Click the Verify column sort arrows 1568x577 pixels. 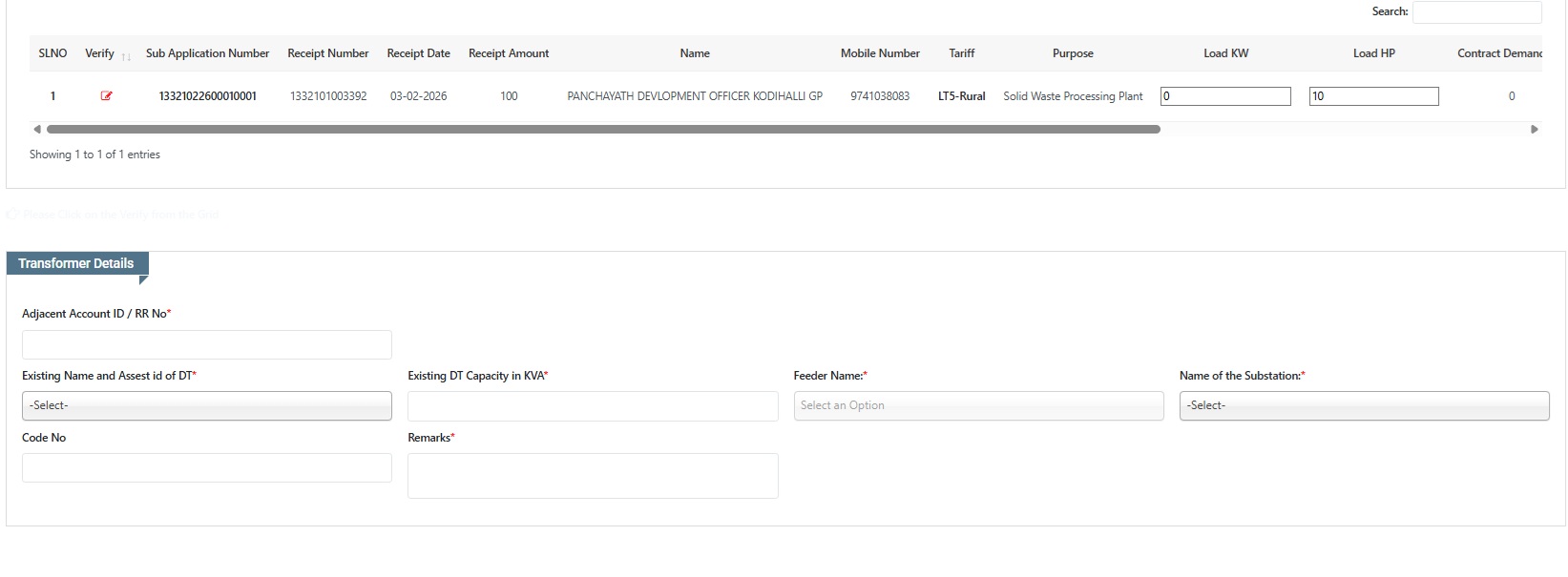pyautogui.click(x=126, y=56)
